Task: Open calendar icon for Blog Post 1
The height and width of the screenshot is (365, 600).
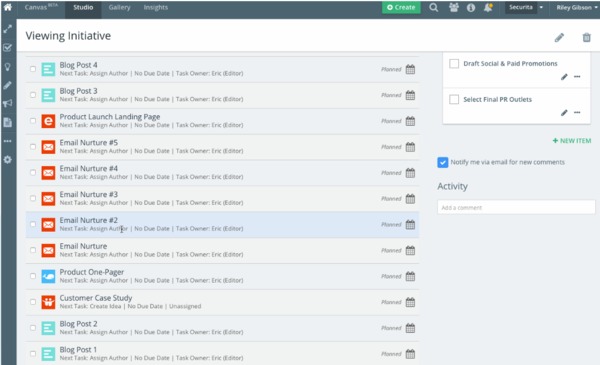Action: 410,354
